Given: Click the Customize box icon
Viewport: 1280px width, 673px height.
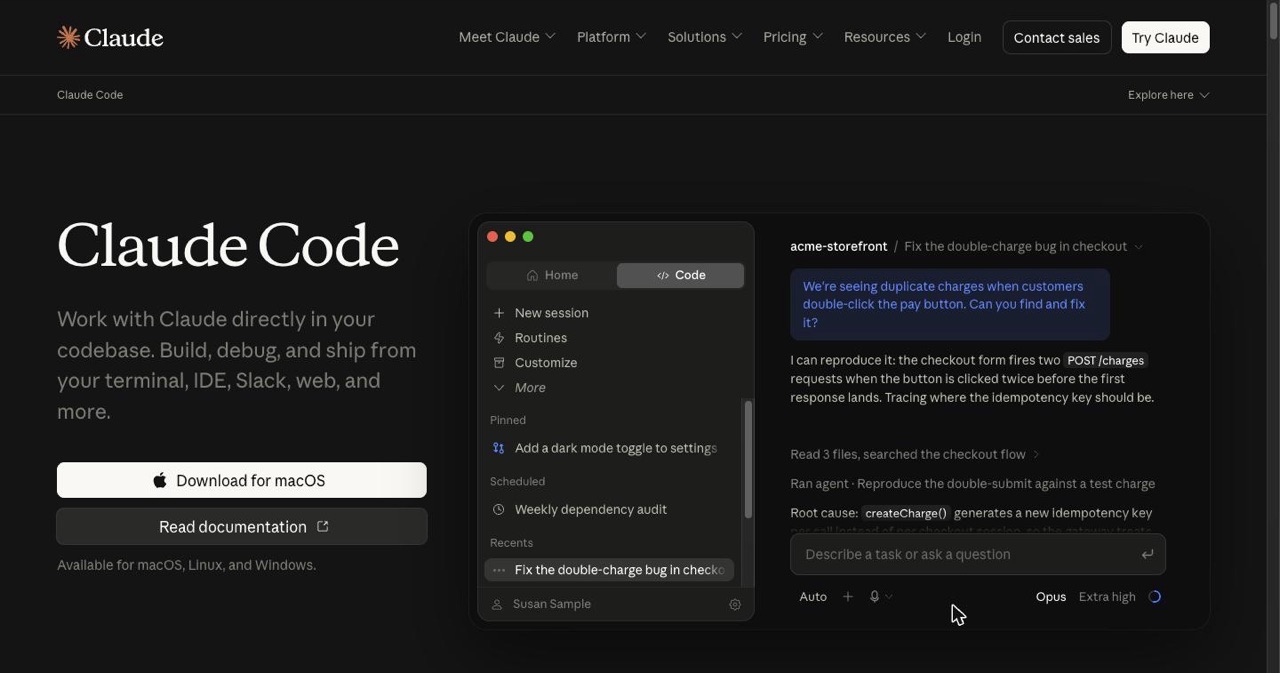Looking at the screenshot, I should pos(498,363).
